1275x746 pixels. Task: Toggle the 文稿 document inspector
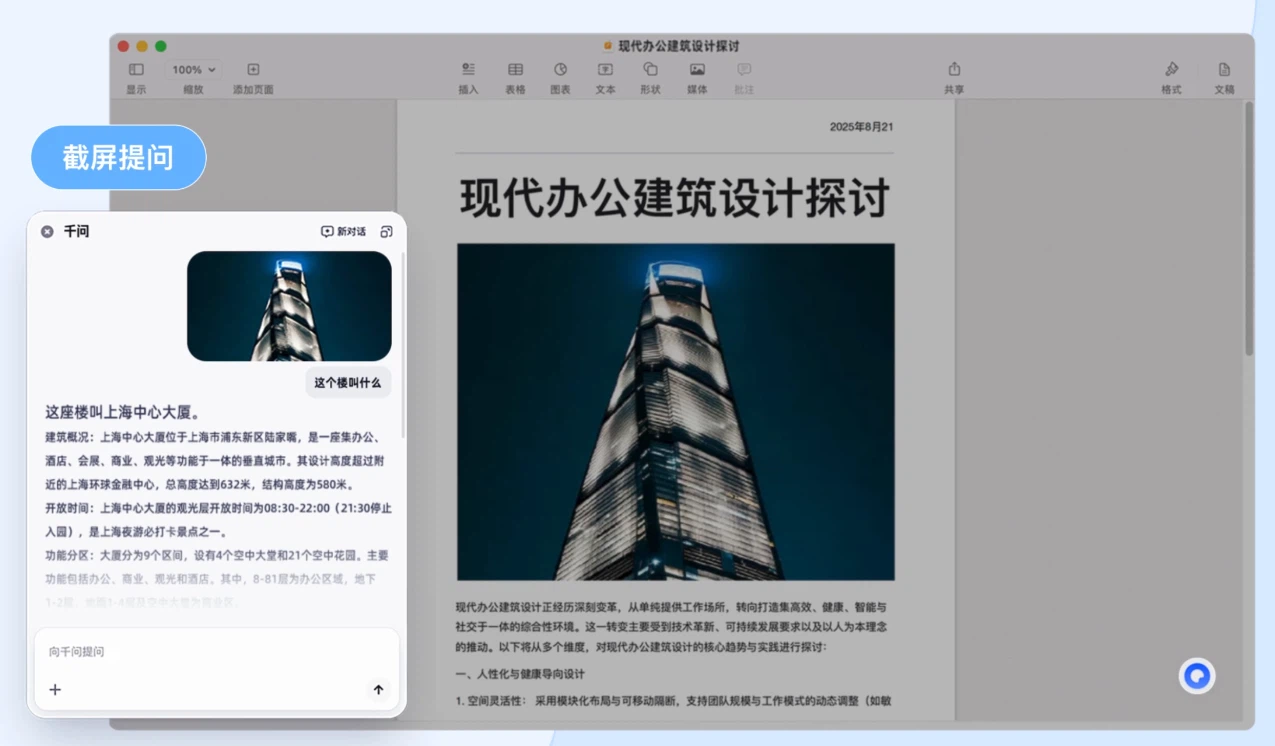coord(1224,77)
